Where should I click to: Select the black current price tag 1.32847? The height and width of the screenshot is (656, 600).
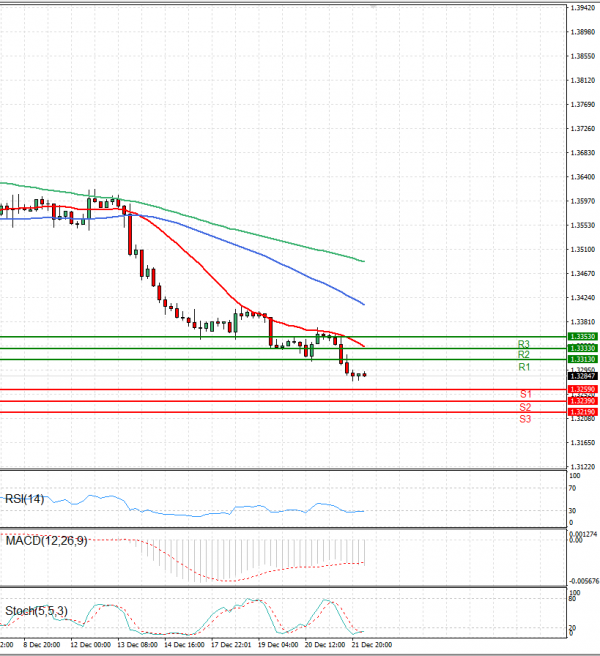583,376
